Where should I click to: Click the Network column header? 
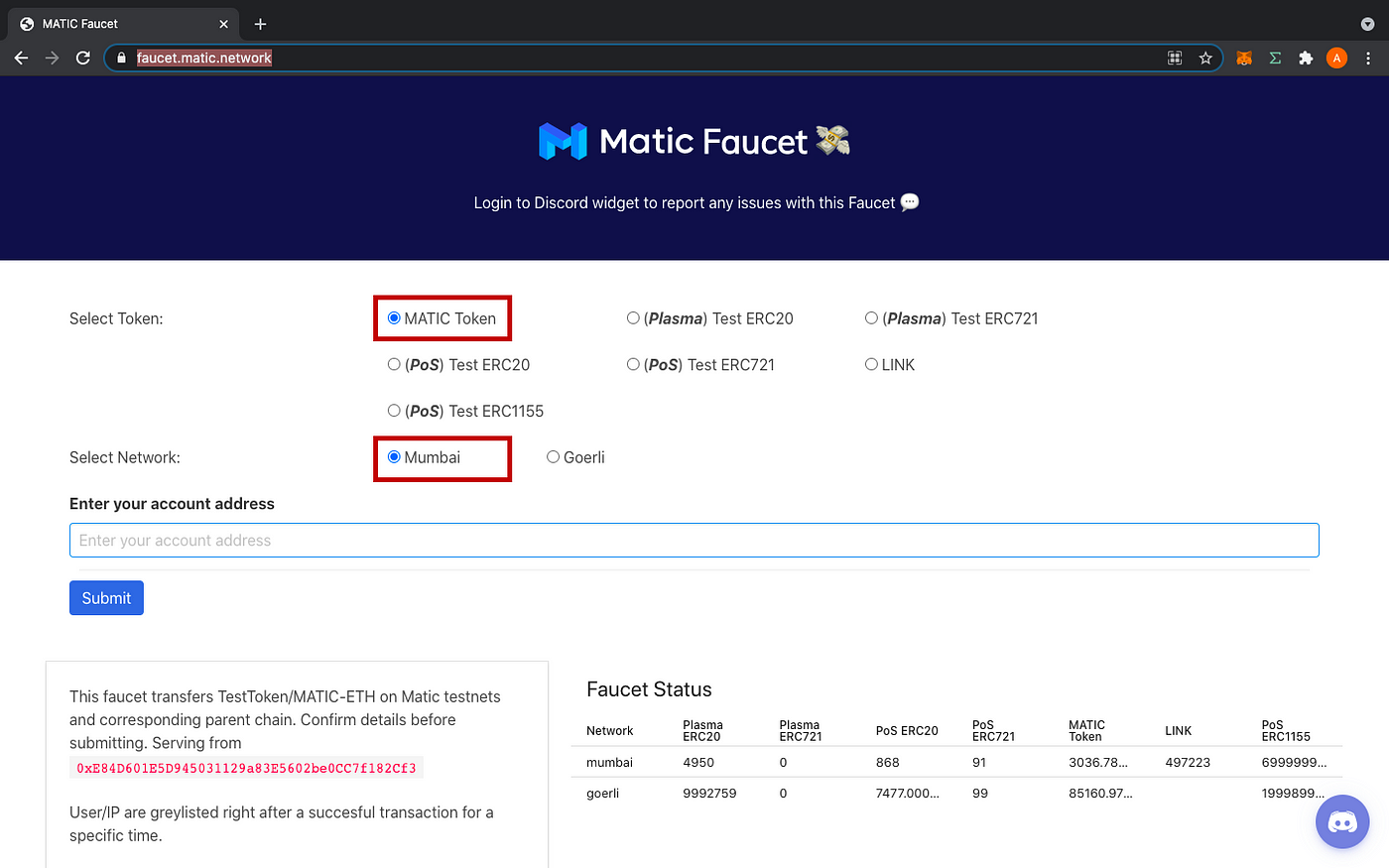(x=609, y=731)
